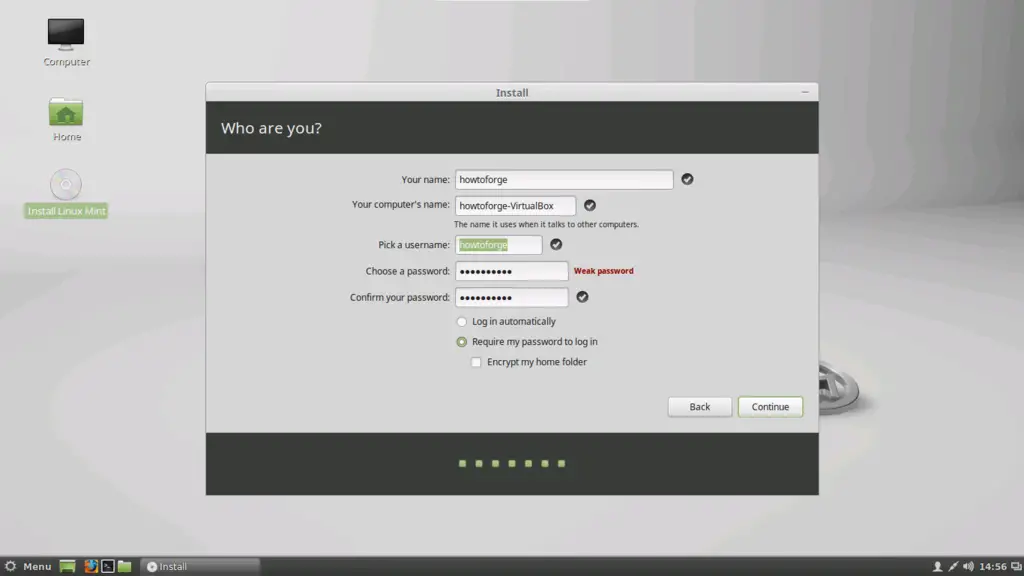Screen dimensions: 1024x576
Task: Click the Back button
Action: (x=699, y=407)
